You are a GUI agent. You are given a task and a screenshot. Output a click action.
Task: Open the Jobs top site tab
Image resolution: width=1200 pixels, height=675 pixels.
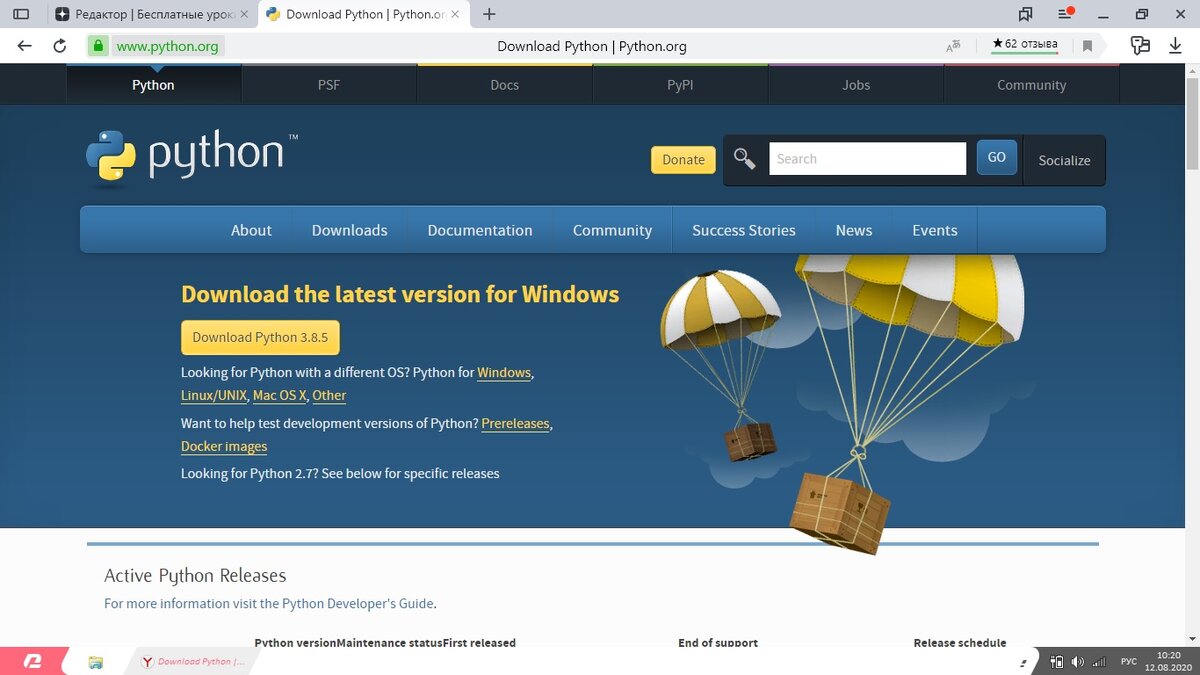click(856, 85)
